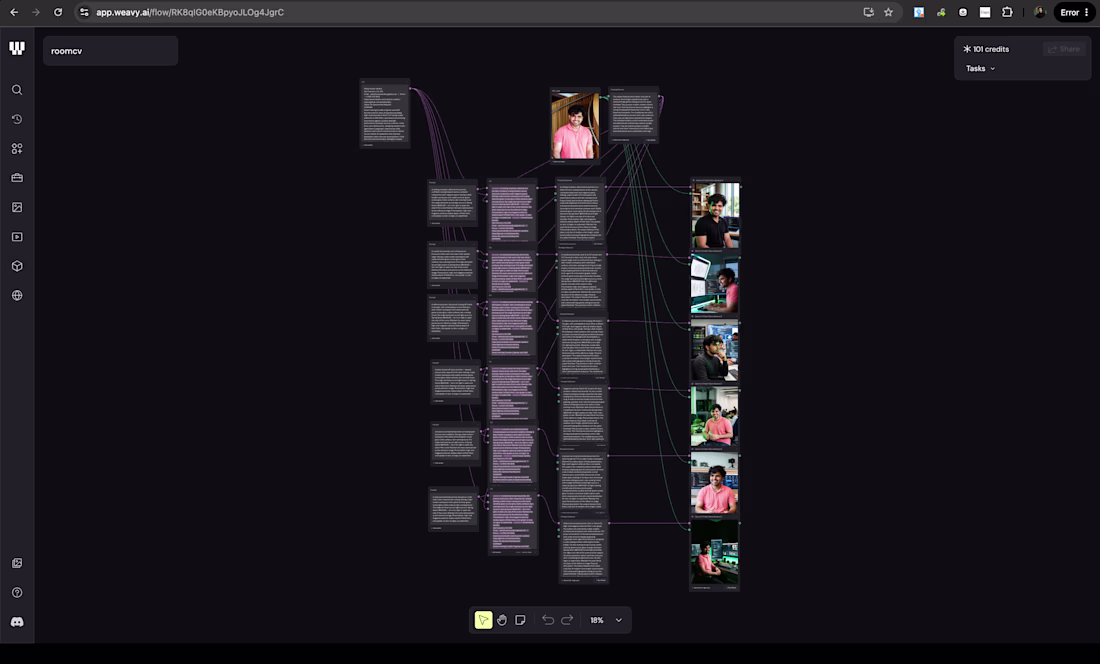Click the round white extension icon
1100x664 pixels.
(x=963, y=12)
